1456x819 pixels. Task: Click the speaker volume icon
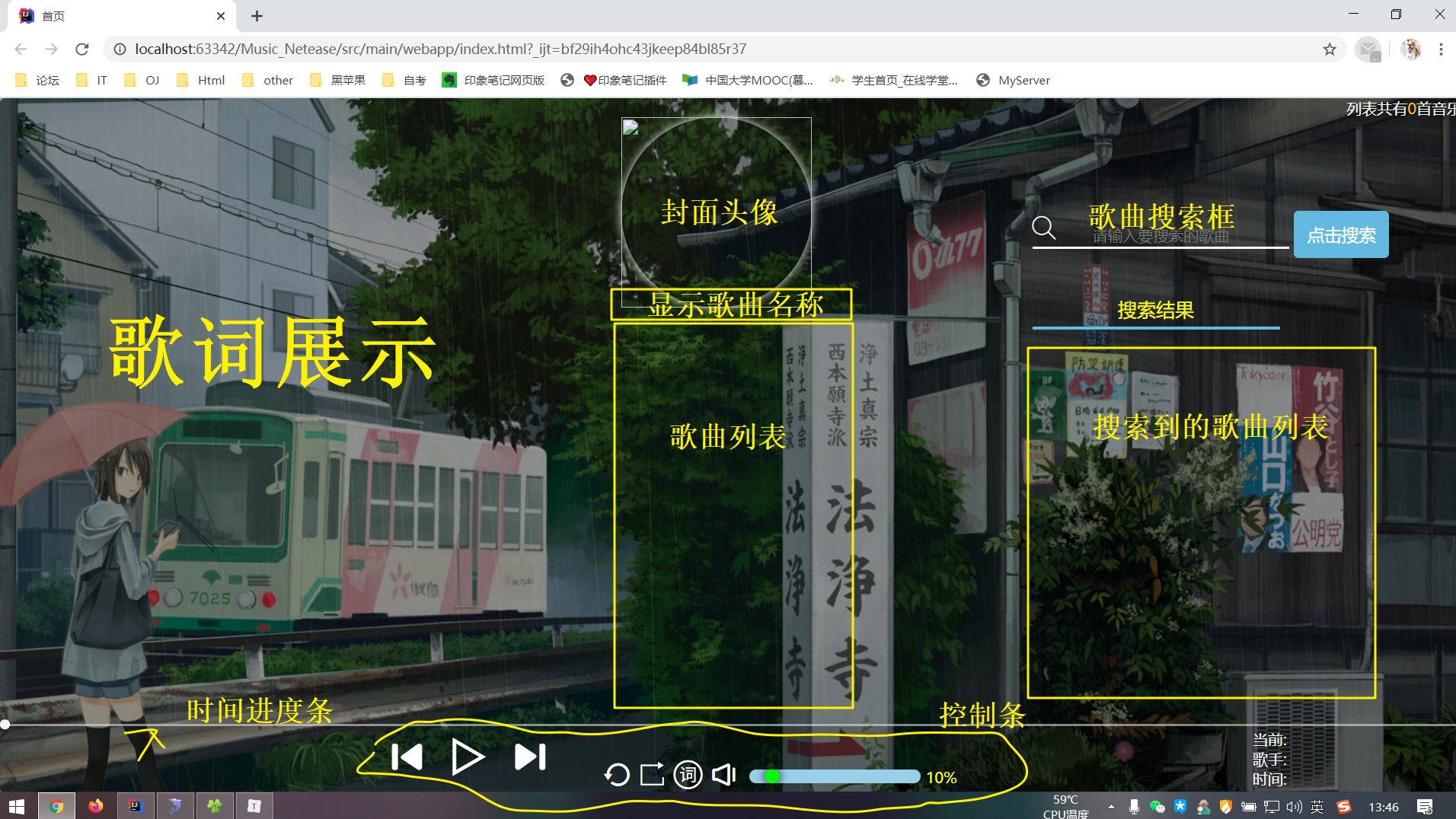pyautogui.click(x=723, y=775)
